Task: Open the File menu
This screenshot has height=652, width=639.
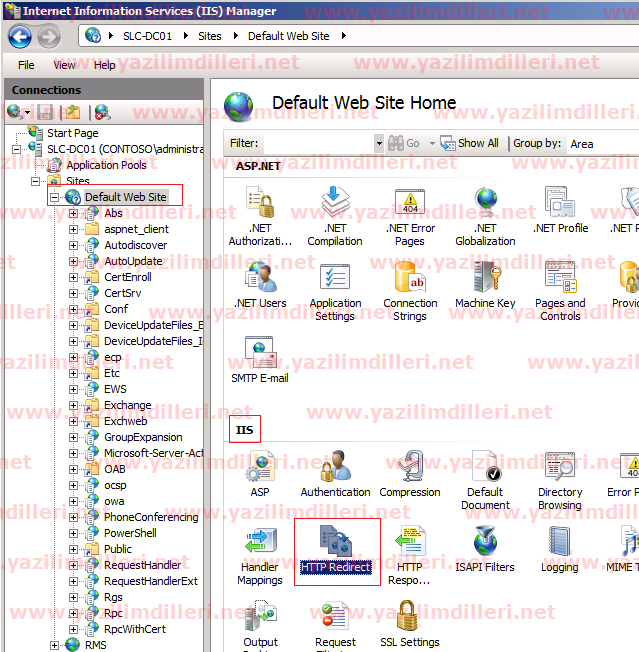Action: click(x=26, y=65)
